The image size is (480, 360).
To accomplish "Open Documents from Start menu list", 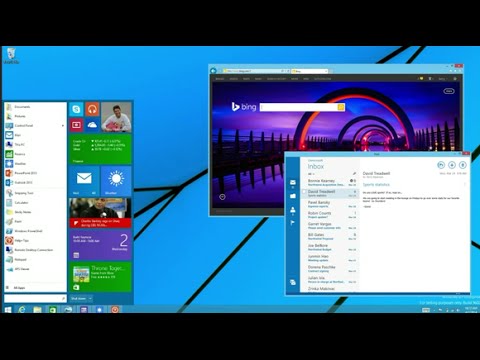I will point(35,107).
